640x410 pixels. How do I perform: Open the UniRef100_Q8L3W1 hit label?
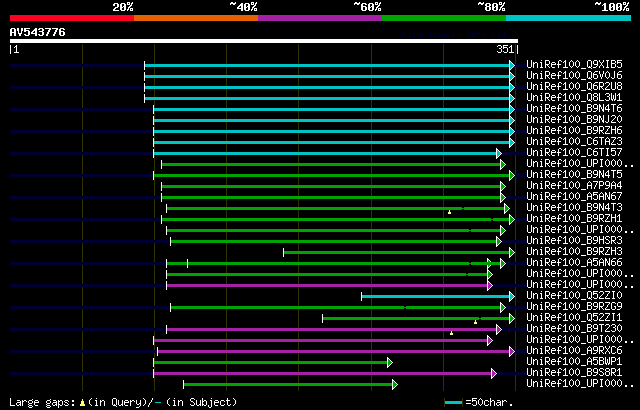pos(574,98)
